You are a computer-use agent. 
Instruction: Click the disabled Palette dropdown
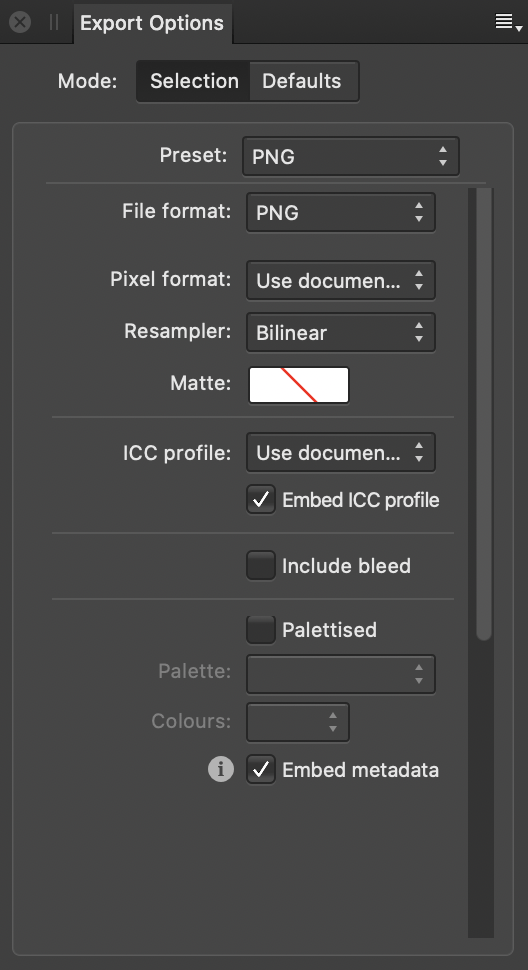tap(341, 674)
